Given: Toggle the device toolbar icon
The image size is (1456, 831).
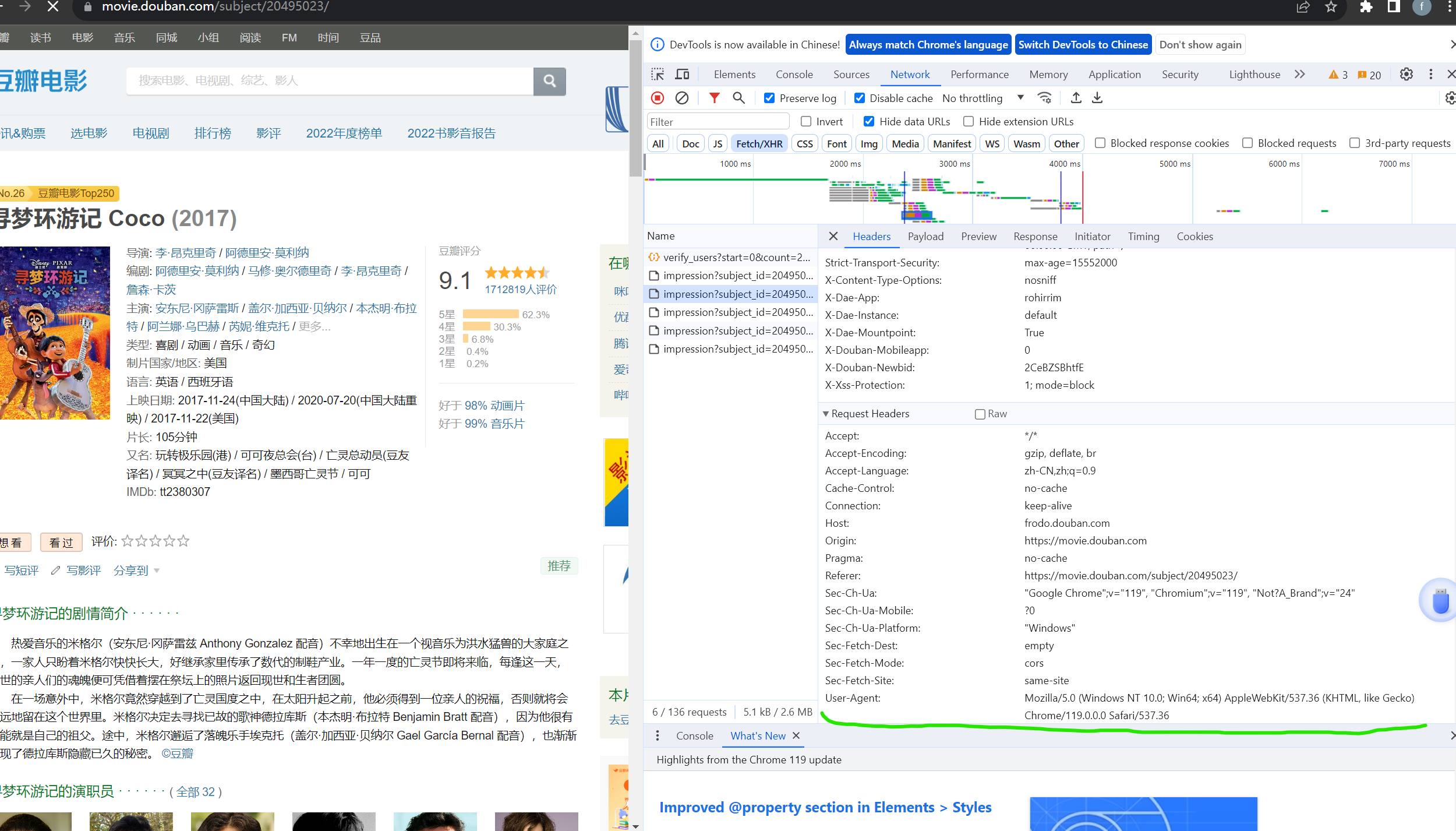Looking at the screenshot, I should [682, 74].
